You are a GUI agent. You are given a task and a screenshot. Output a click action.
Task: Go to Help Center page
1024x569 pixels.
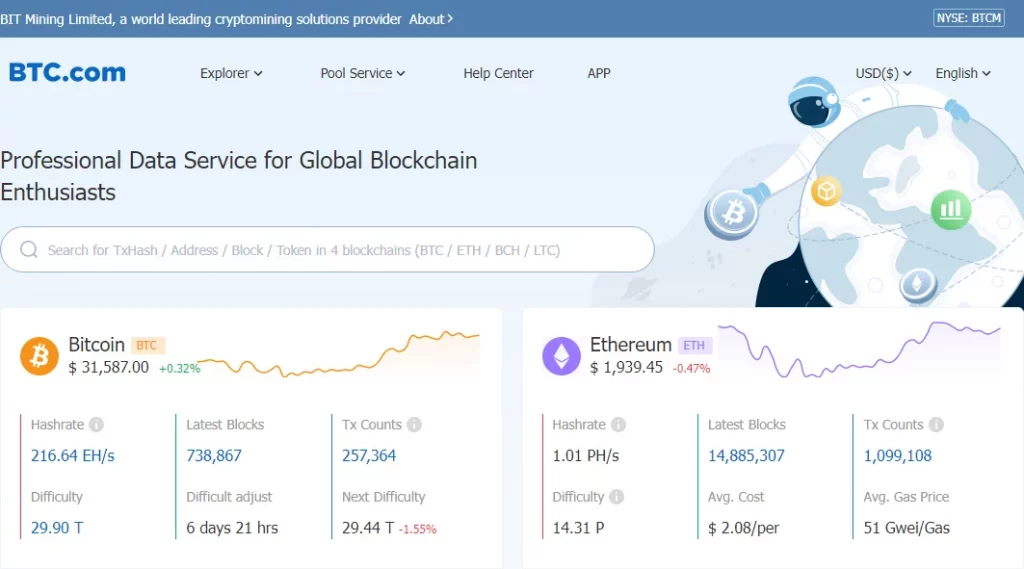(498, 73)
